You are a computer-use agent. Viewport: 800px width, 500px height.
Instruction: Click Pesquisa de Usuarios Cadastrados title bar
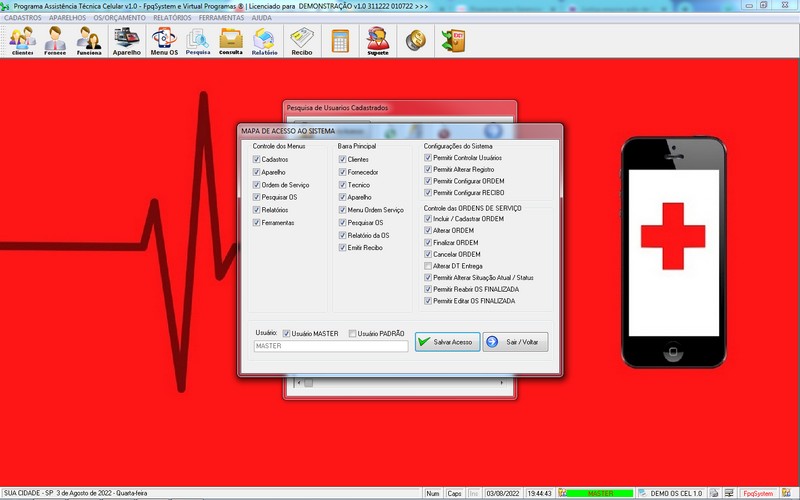pyautogui.click(x=400, y=108)
